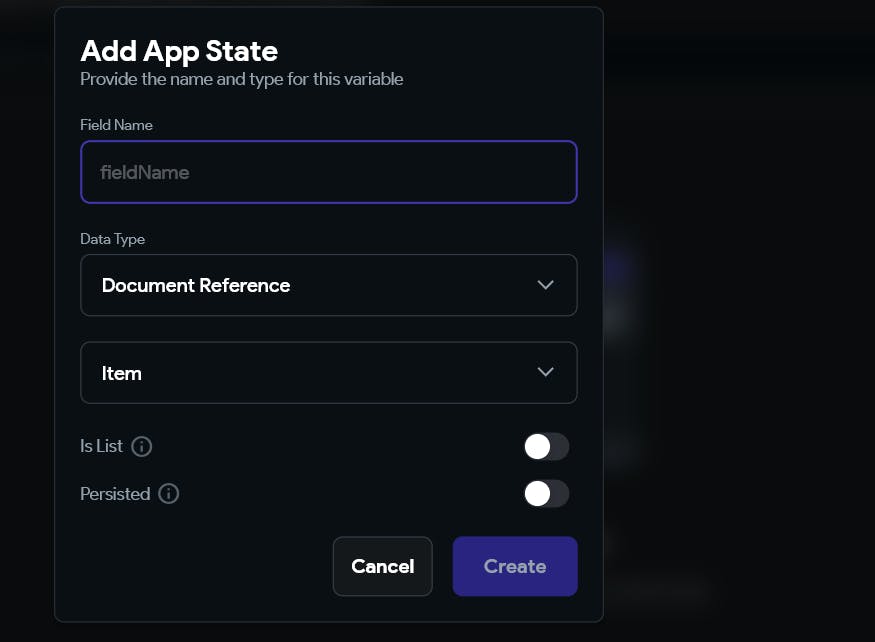
Task: Click the Data Type label
Action: 112,239
